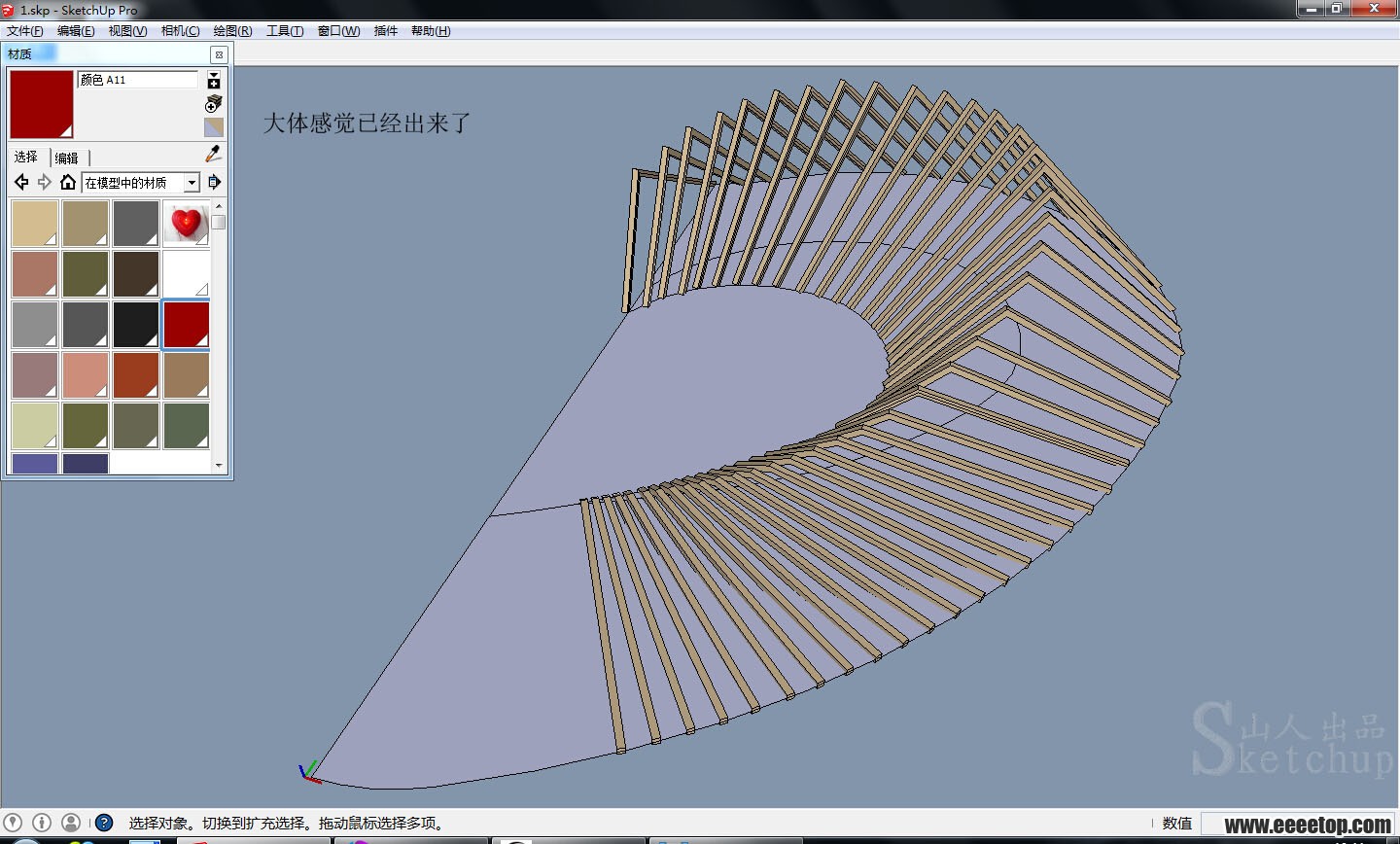
Task: Select the sample paint eyedropper
Action: (x=213, y=154)
